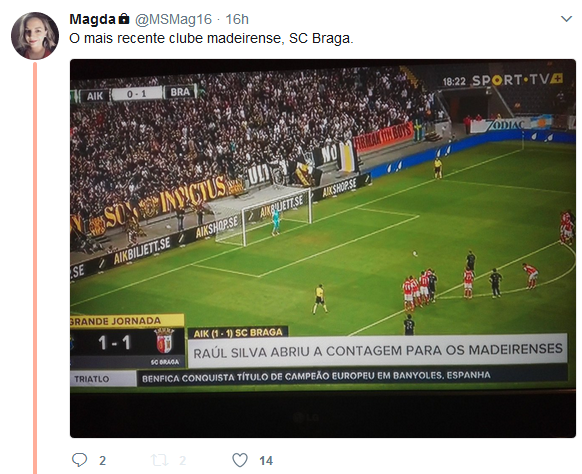
Task: Click the Magda display name
Action: [x=92, y=19]
